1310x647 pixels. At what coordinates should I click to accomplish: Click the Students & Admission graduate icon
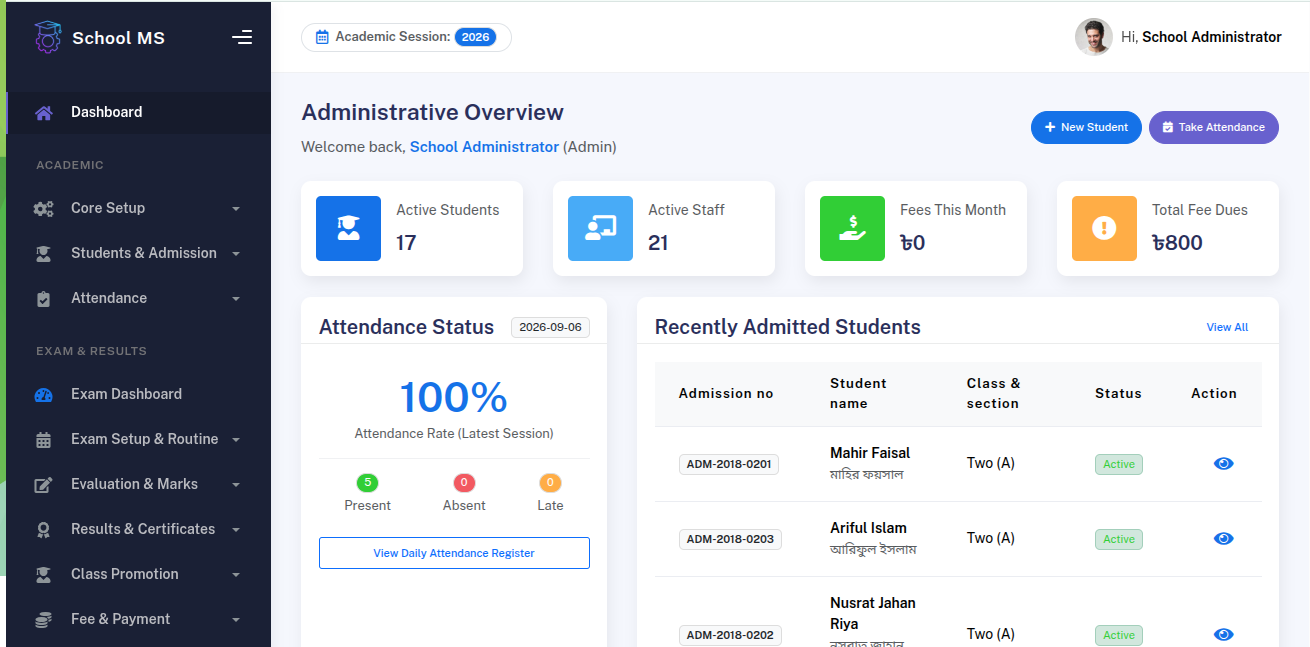(43, 254)
